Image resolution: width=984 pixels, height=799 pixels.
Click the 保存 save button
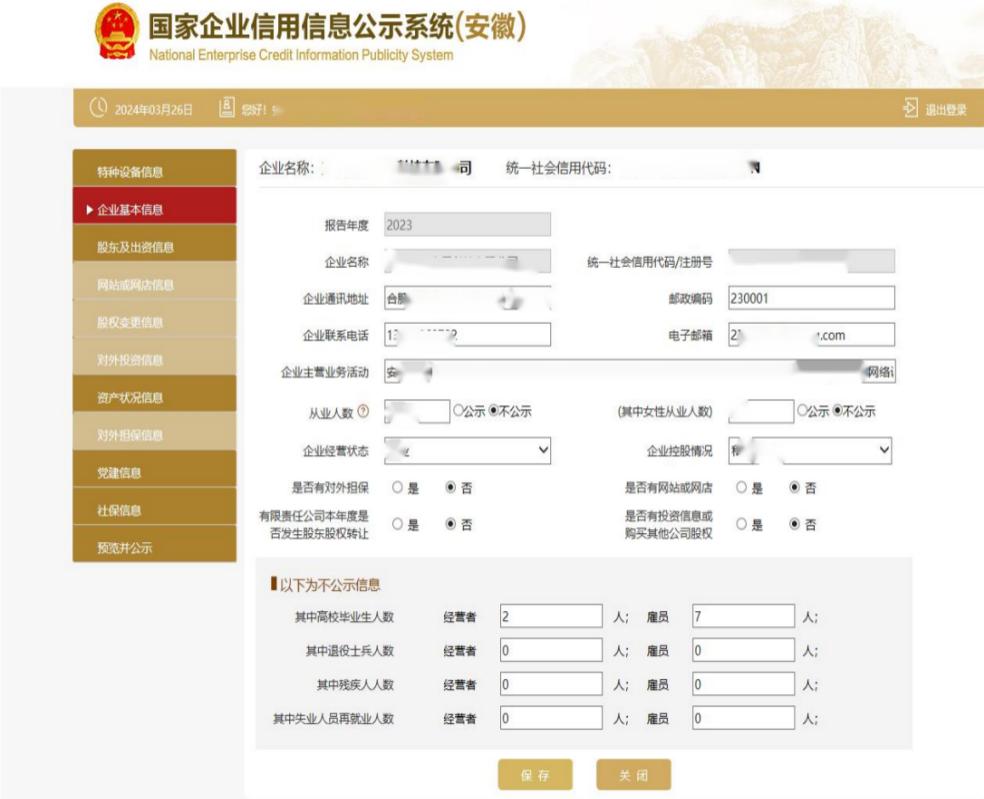tap(535, 774)
